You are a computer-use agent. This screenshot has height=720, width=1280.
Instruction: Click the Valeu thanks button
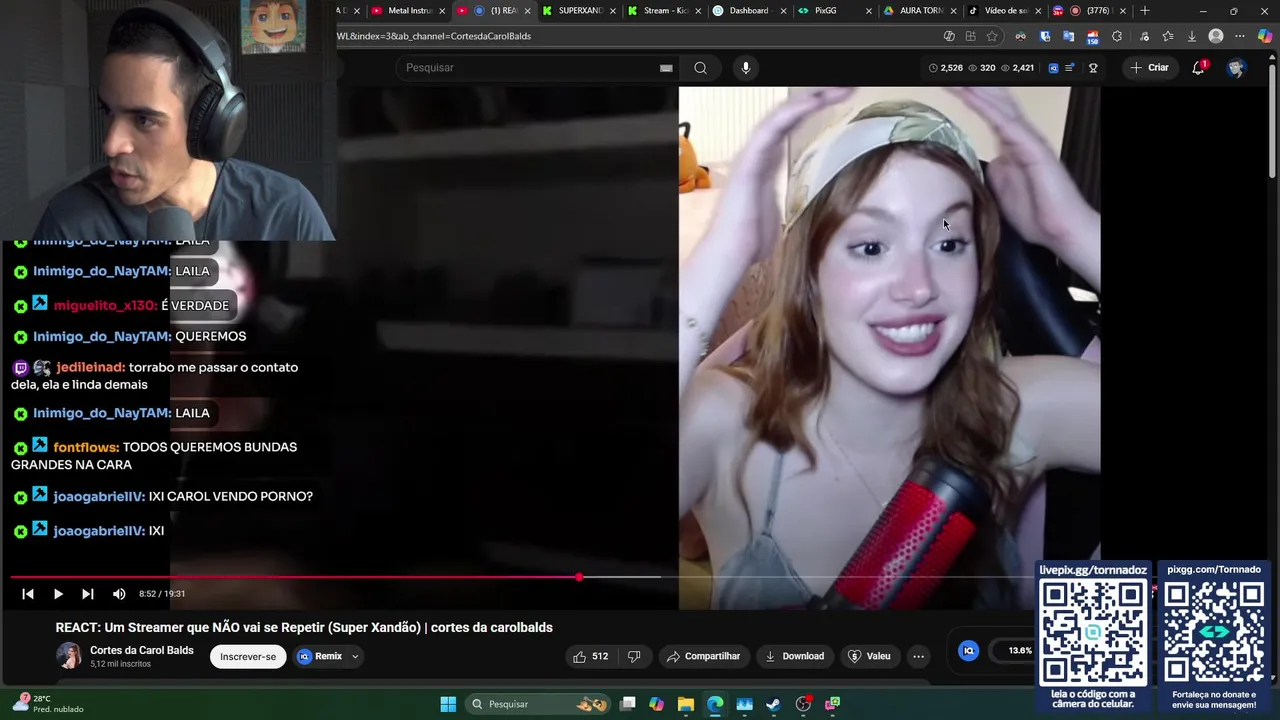[x=869, y=656]
